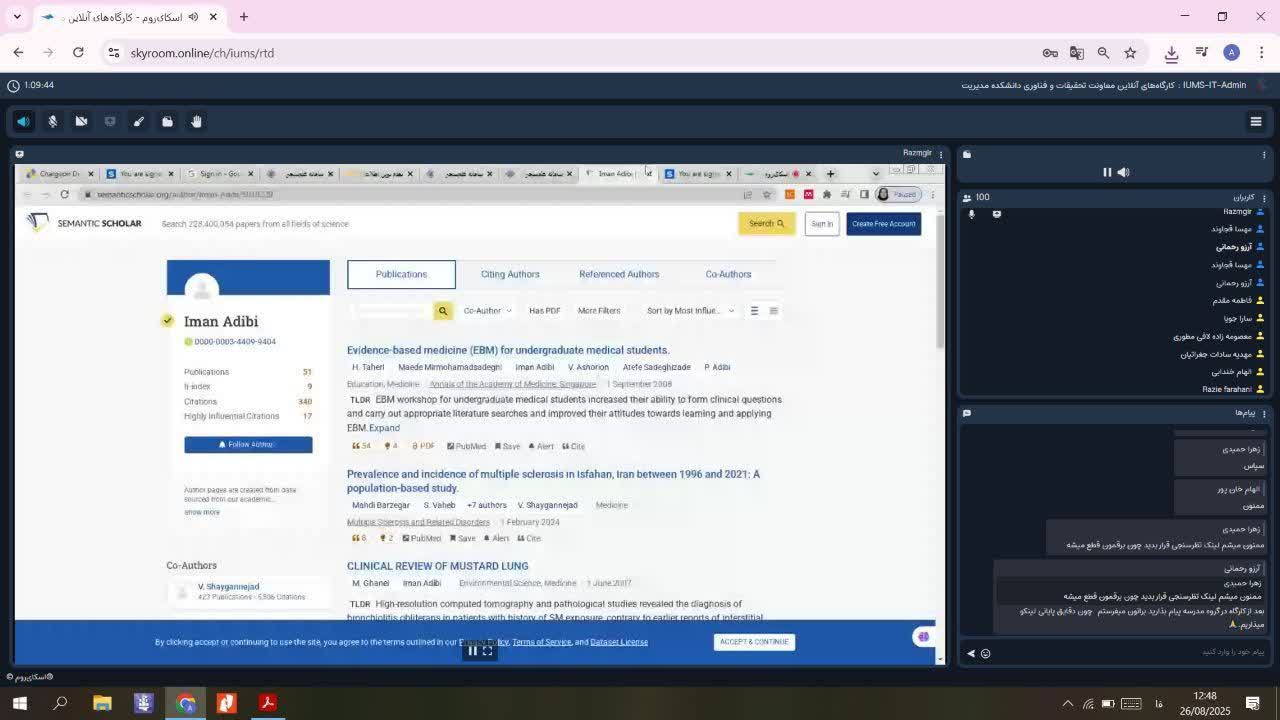Screen dimensions: 1280x720
Task: Click the Google Translate icon in address bar
Action: click(x=1076, y=53)
